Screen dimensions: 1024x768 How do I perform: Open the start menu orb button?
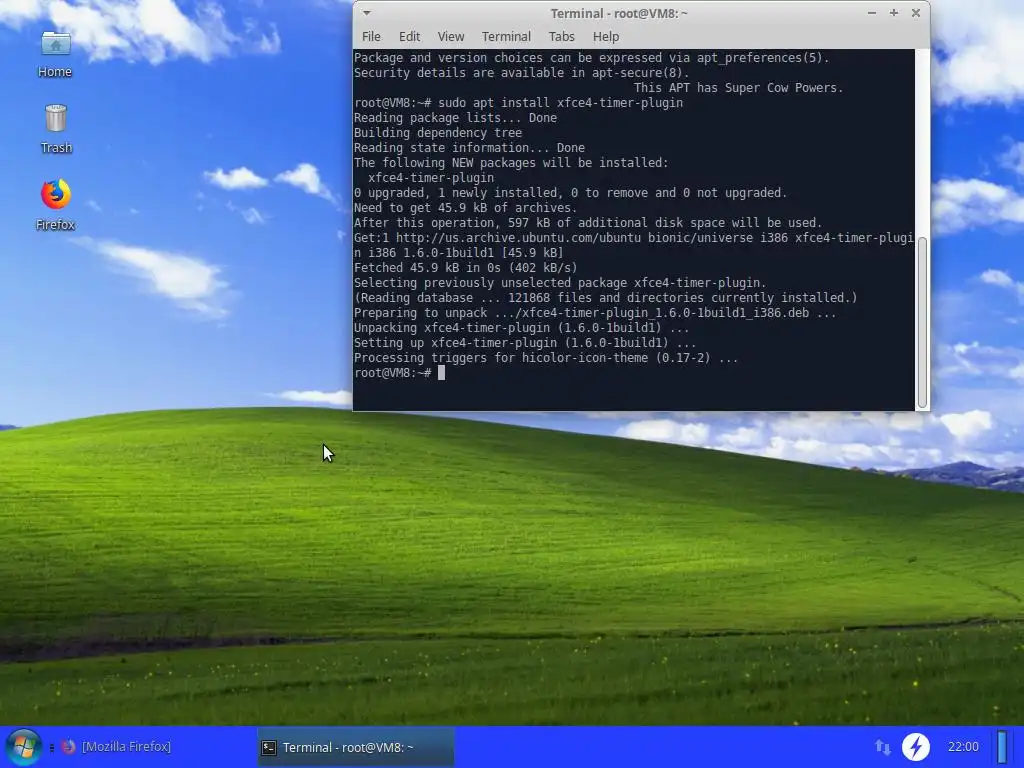(24, 746)
